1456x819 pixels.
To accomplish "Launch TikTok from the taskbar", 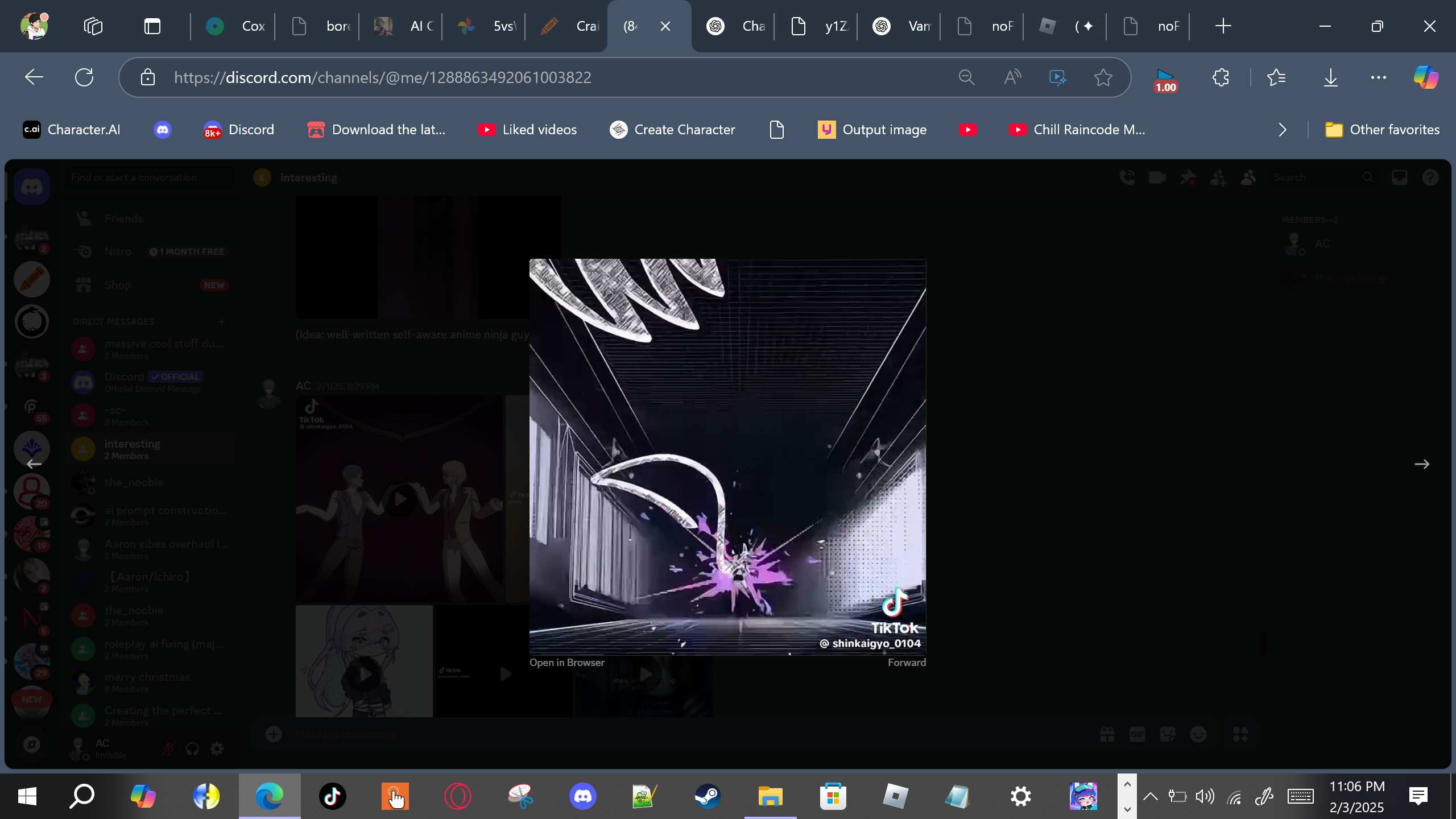I will [x=332, y=796].
